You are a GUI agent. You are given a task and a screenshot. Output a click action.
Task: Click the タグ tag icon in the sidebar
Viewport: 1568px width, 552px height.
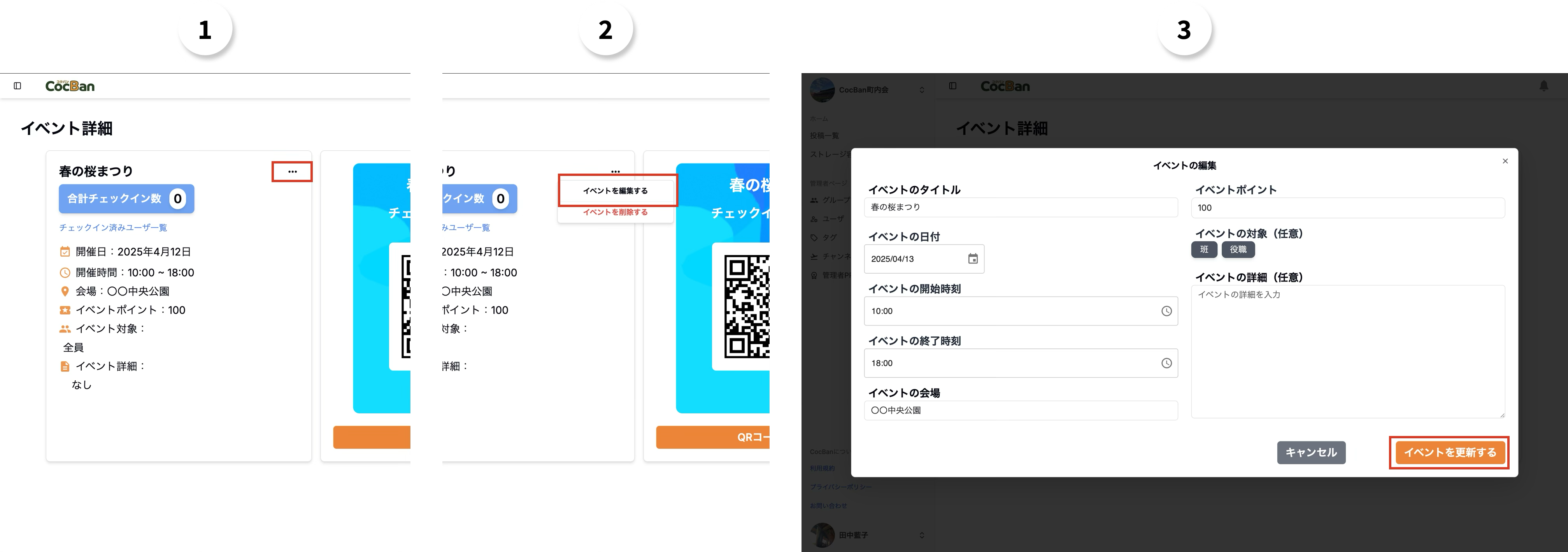click(x=814, y=237)
